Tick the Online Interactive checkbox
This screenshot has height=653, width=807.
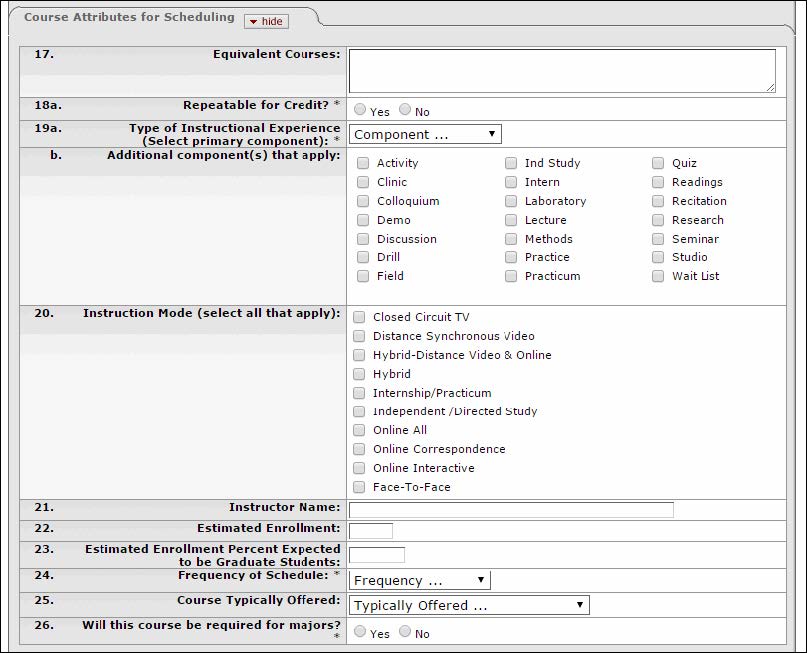pos(359,468)
